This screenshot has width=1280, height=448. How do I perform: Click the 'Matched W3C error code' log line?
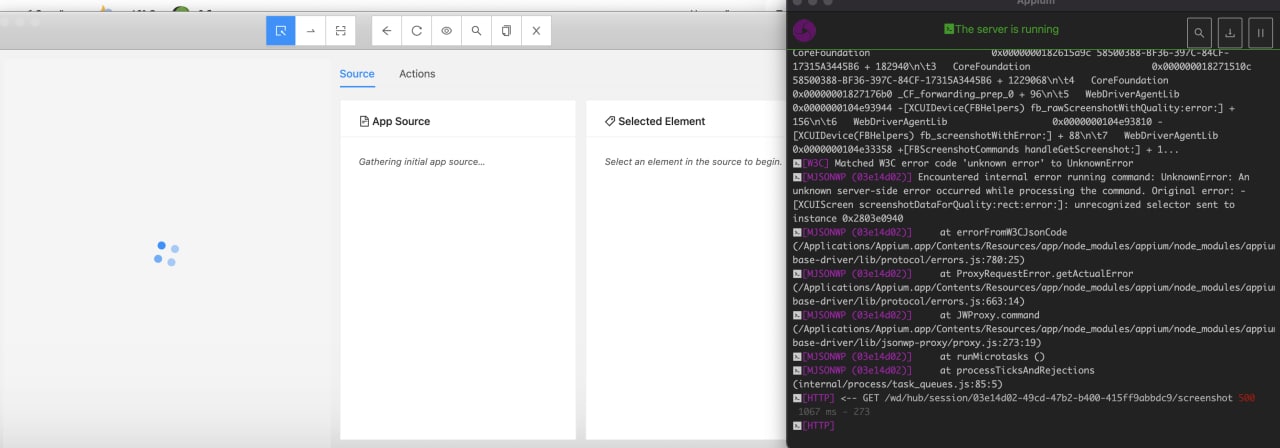click(x=962, y=163)
